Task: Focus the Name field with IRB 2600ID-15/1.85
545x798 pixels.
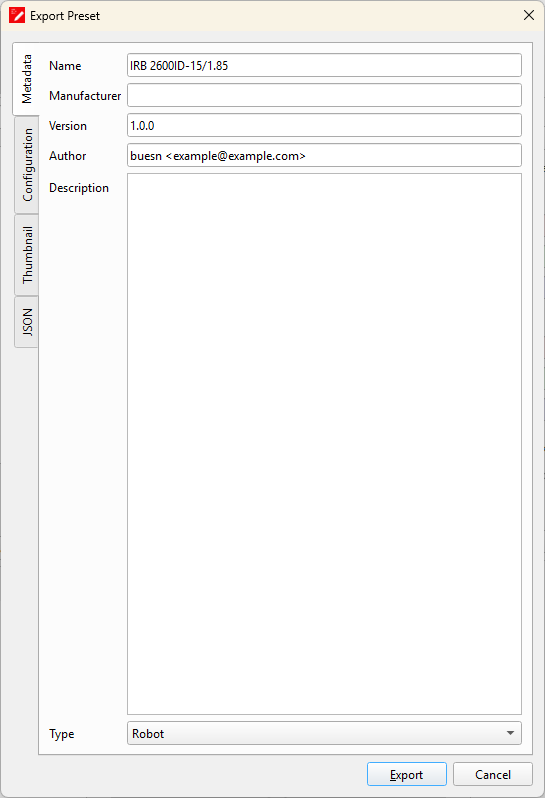Action: click(x=324, y=66)
